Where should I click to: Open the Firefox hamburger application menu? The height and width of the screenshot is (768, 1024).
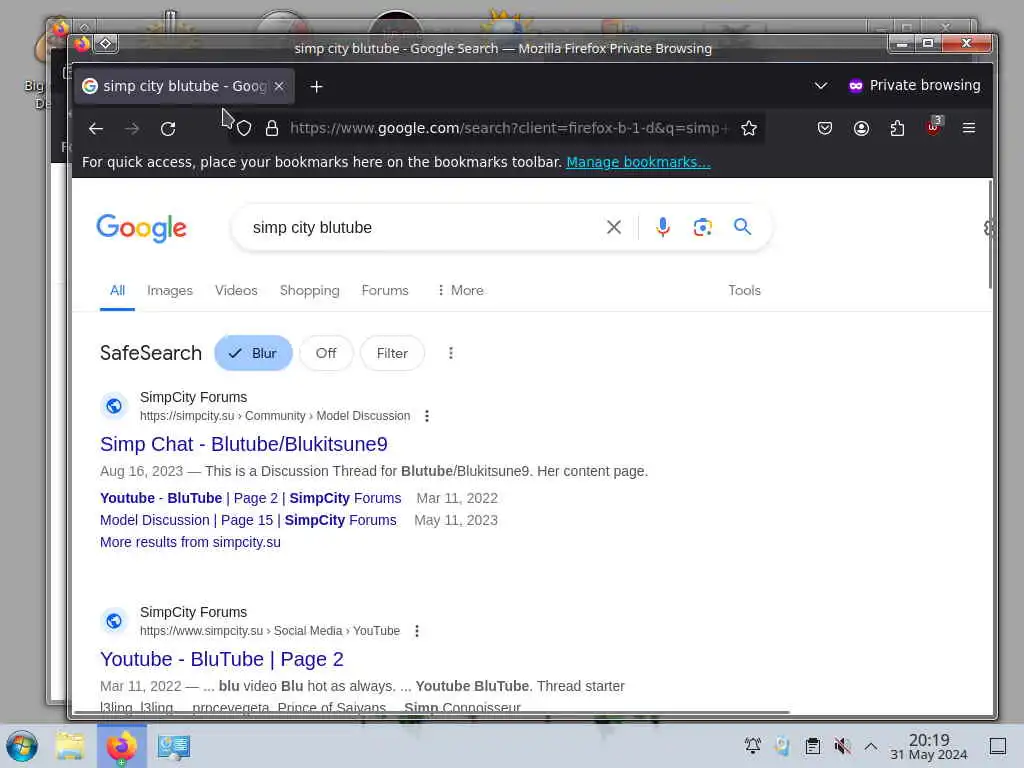point(969,128)
